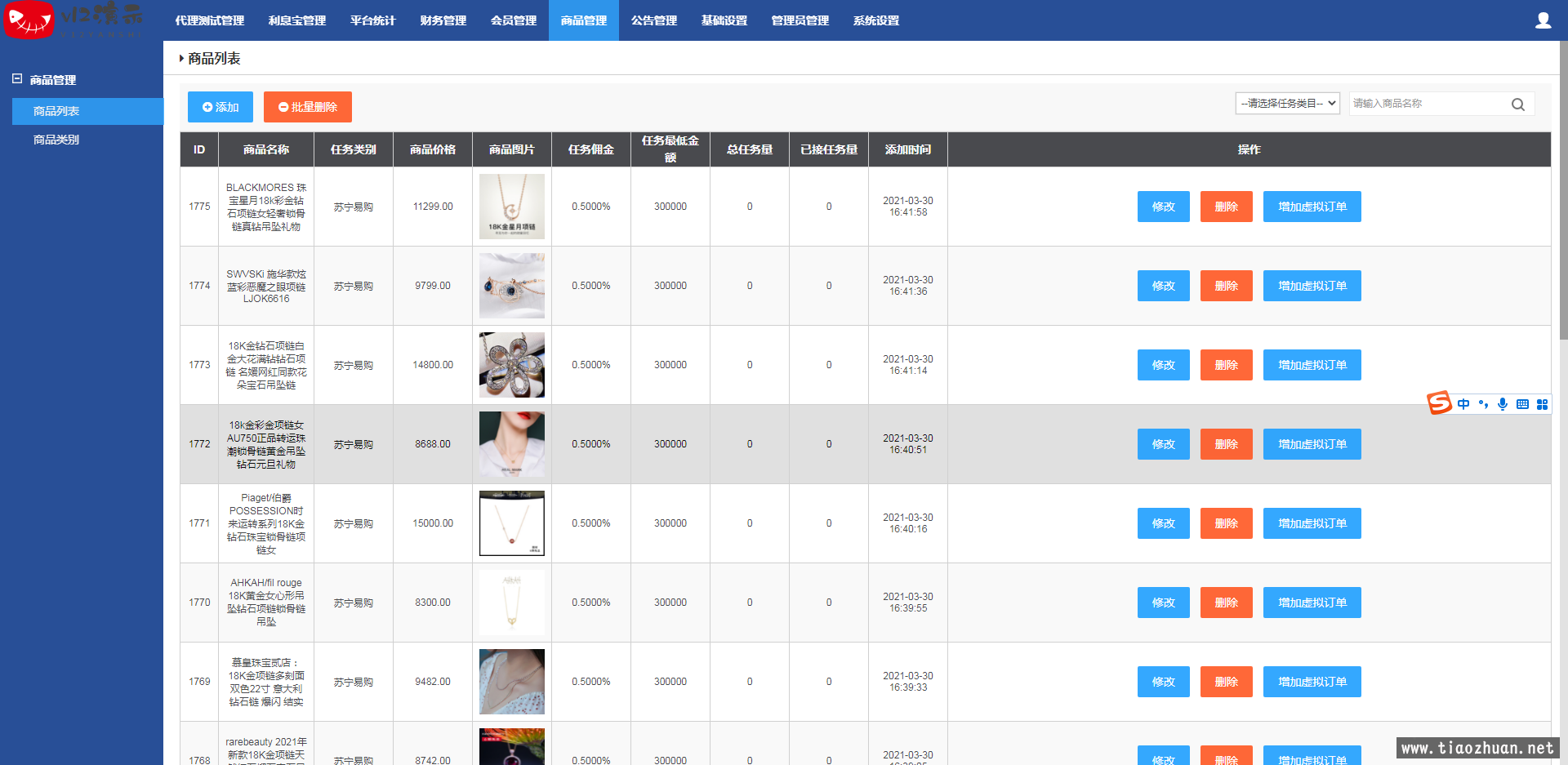Viewport: 1568px width, 765px height.
Task: Click the 添加 button
Action: click(x=220, y=107)
